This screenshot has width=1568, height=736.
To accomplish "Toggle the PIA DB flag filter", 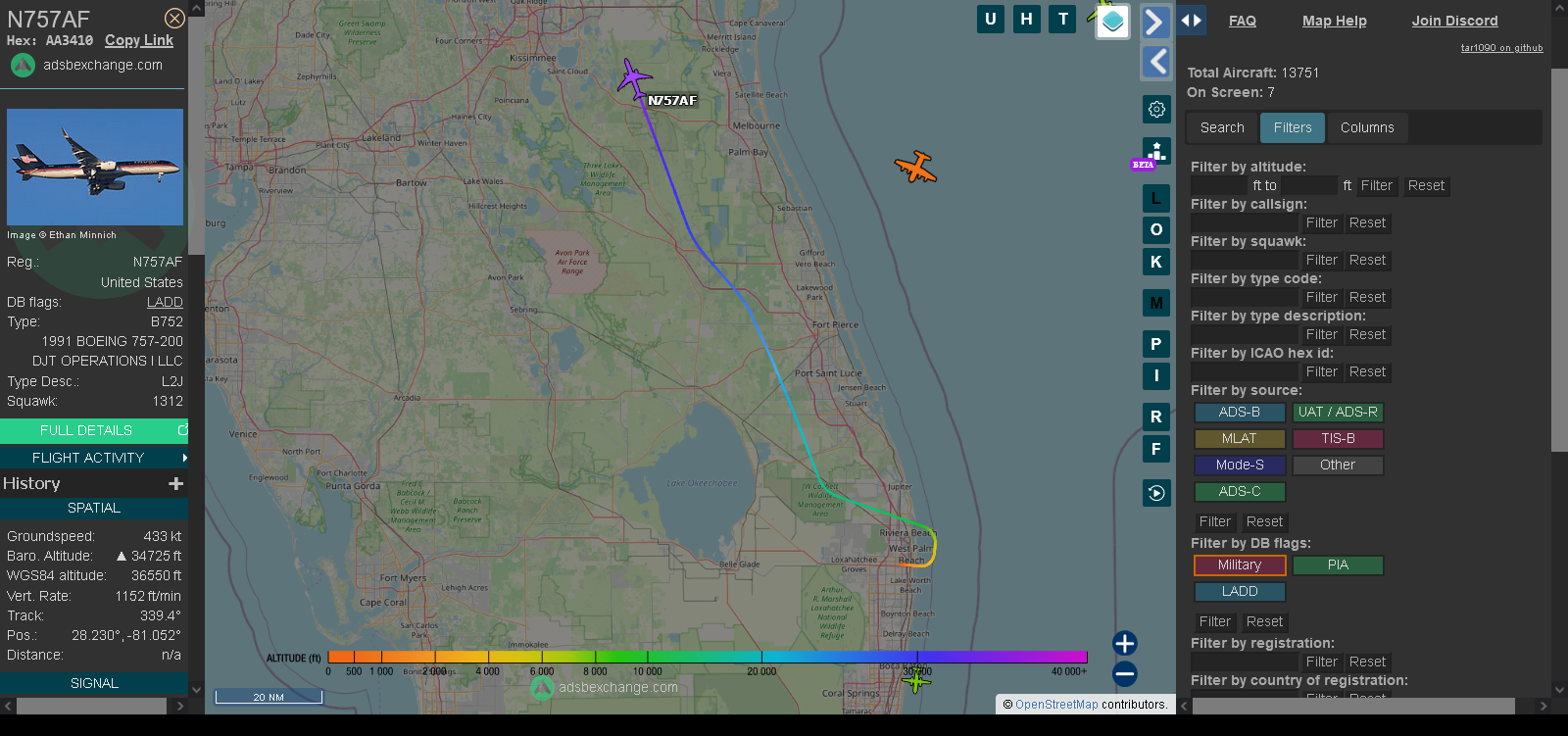I will click(x=1338, y=565).
